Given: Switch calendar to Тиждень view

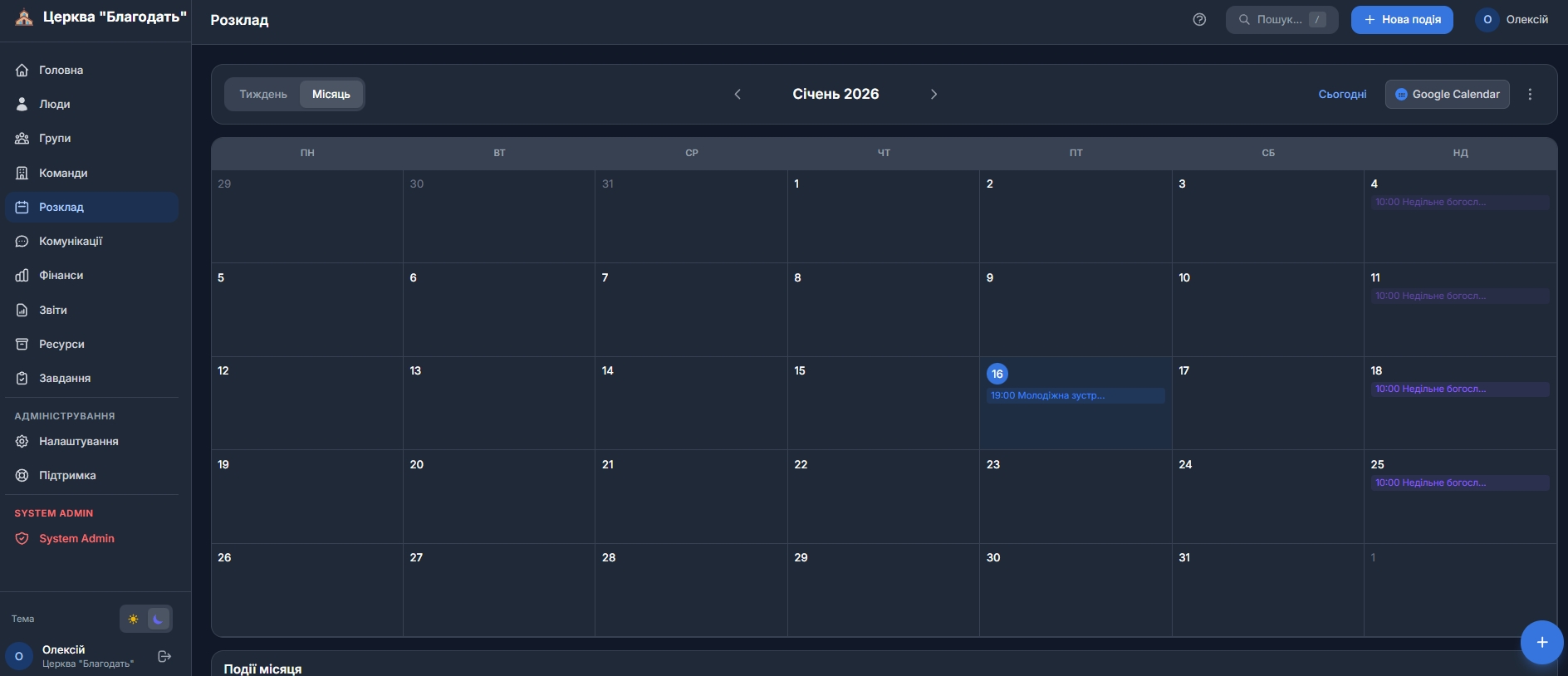Looking at the screenshot, I should click(x=263, y=95).
